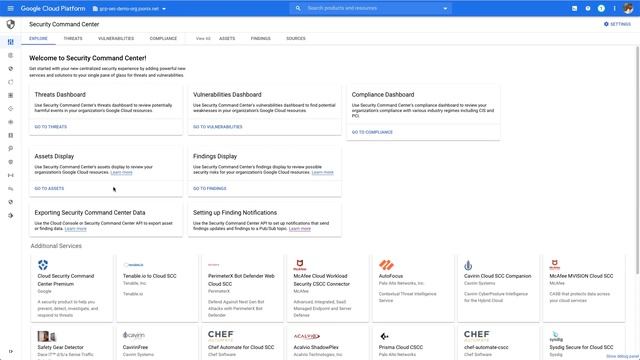Expand the search bar dropdown arrow

point(445,8)
